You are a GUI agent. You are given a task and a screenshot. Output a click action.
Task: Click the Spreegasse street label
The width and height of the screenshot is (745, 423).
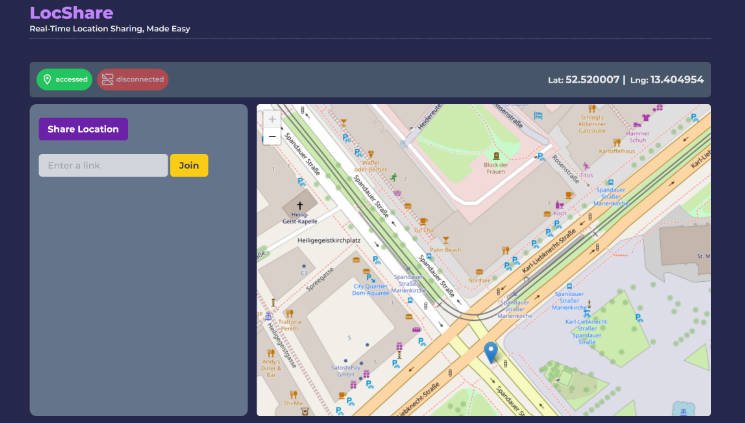[x=320, y=279]
